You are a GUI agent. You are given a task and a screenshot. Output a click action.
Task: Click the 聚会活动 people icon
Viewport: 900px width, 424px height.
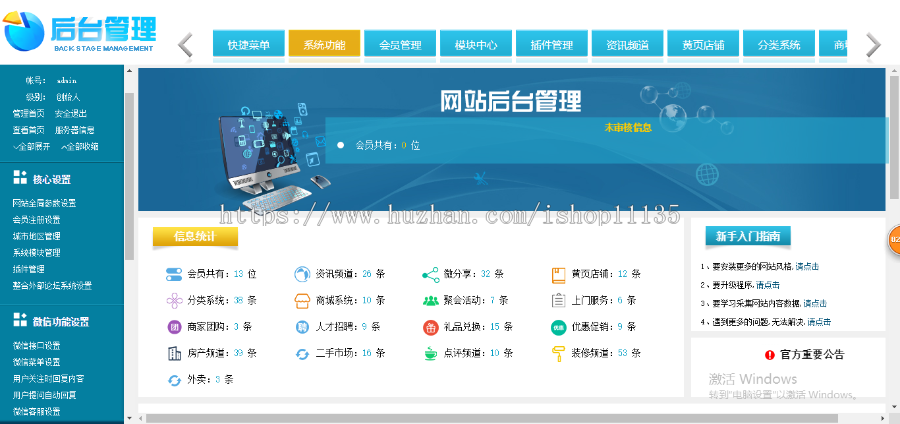(430, 301)
